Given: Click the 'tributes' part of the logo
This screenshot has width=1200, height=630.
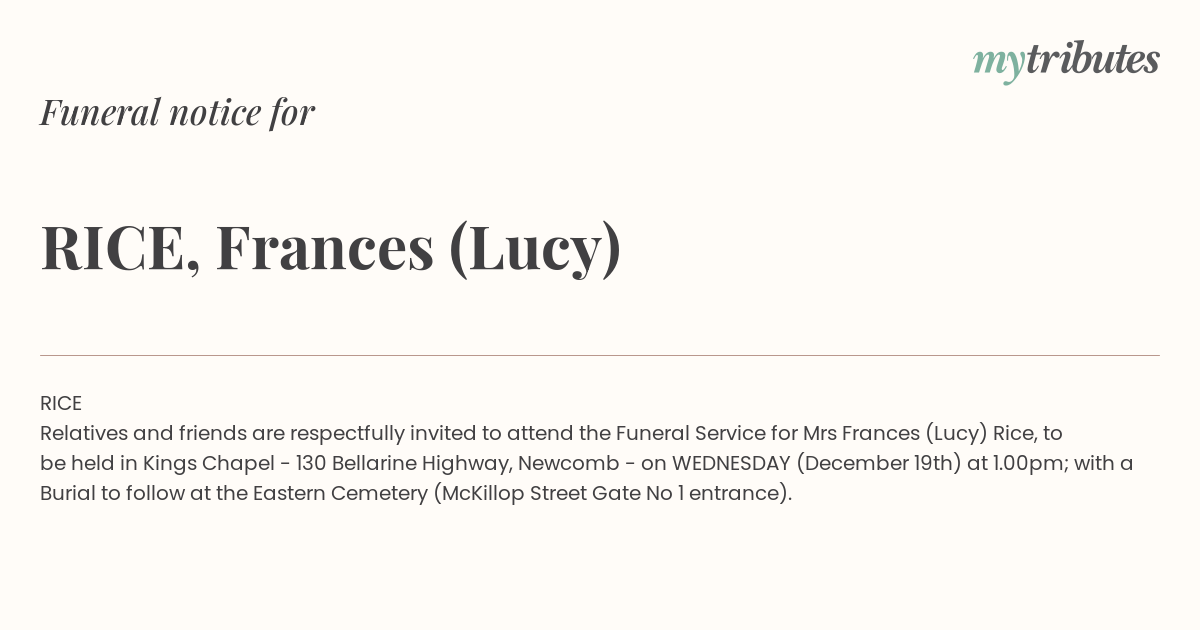Looking at the screenshot, I should (1093, 59).
